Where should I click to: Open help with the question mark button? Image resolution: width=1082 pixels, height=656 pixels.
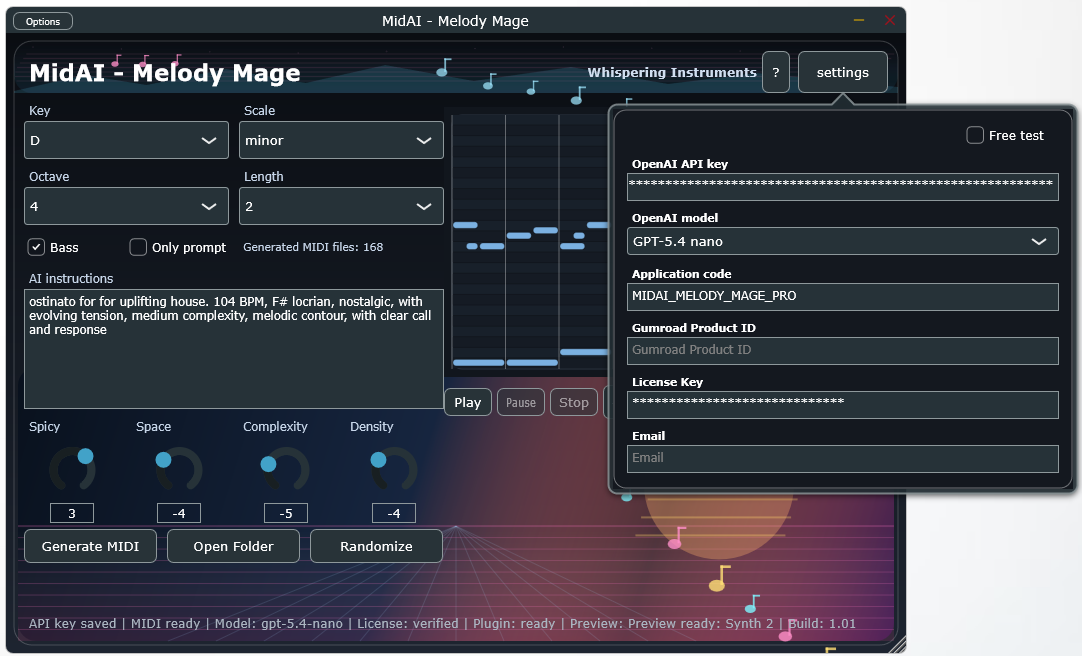776,72
